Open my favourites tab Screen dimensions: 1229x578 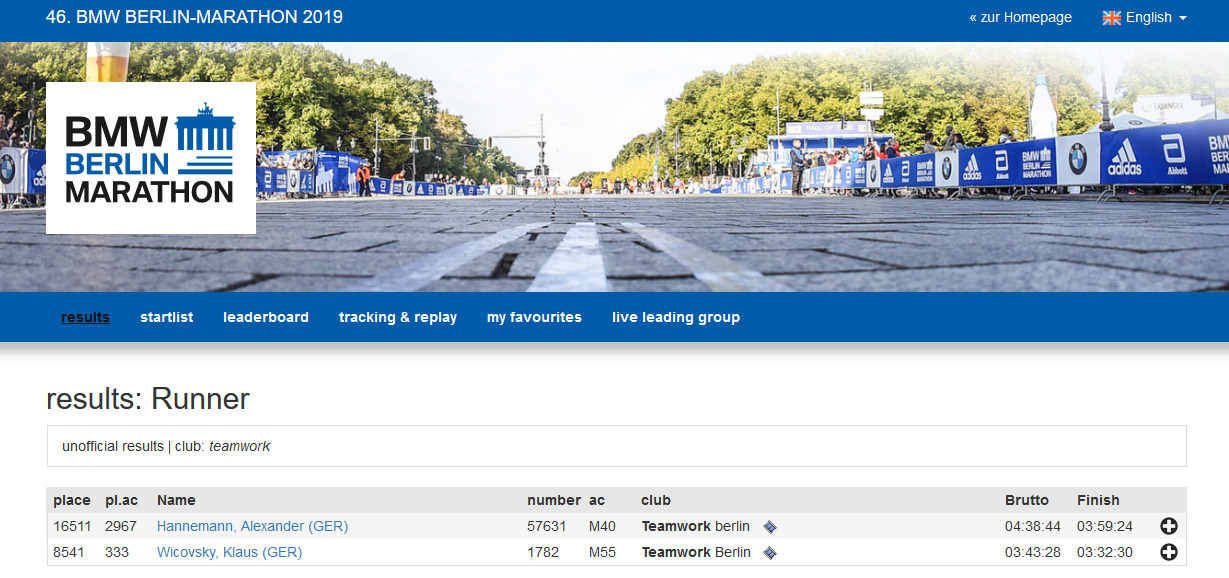pos(534,317)
